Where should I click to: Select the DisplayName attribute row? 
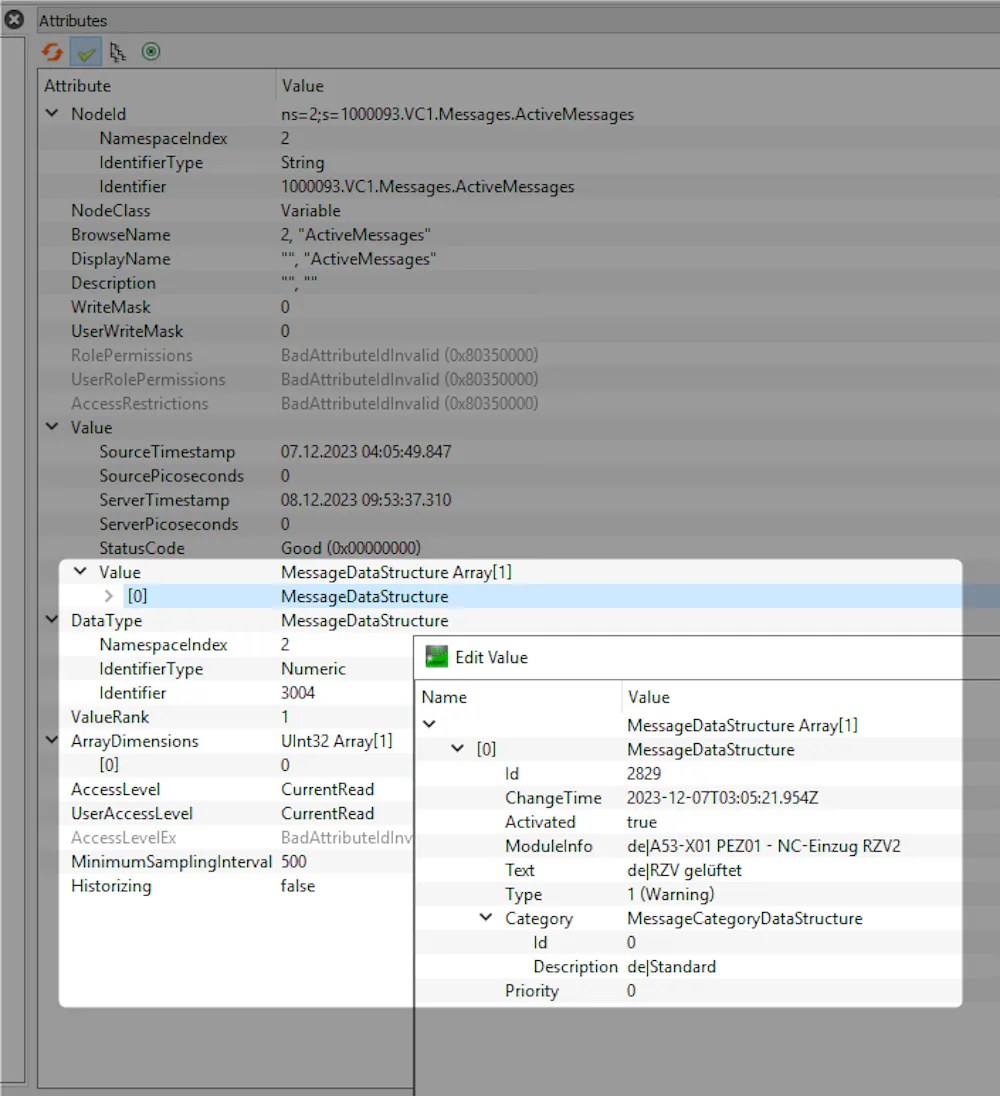click(519, 259)
